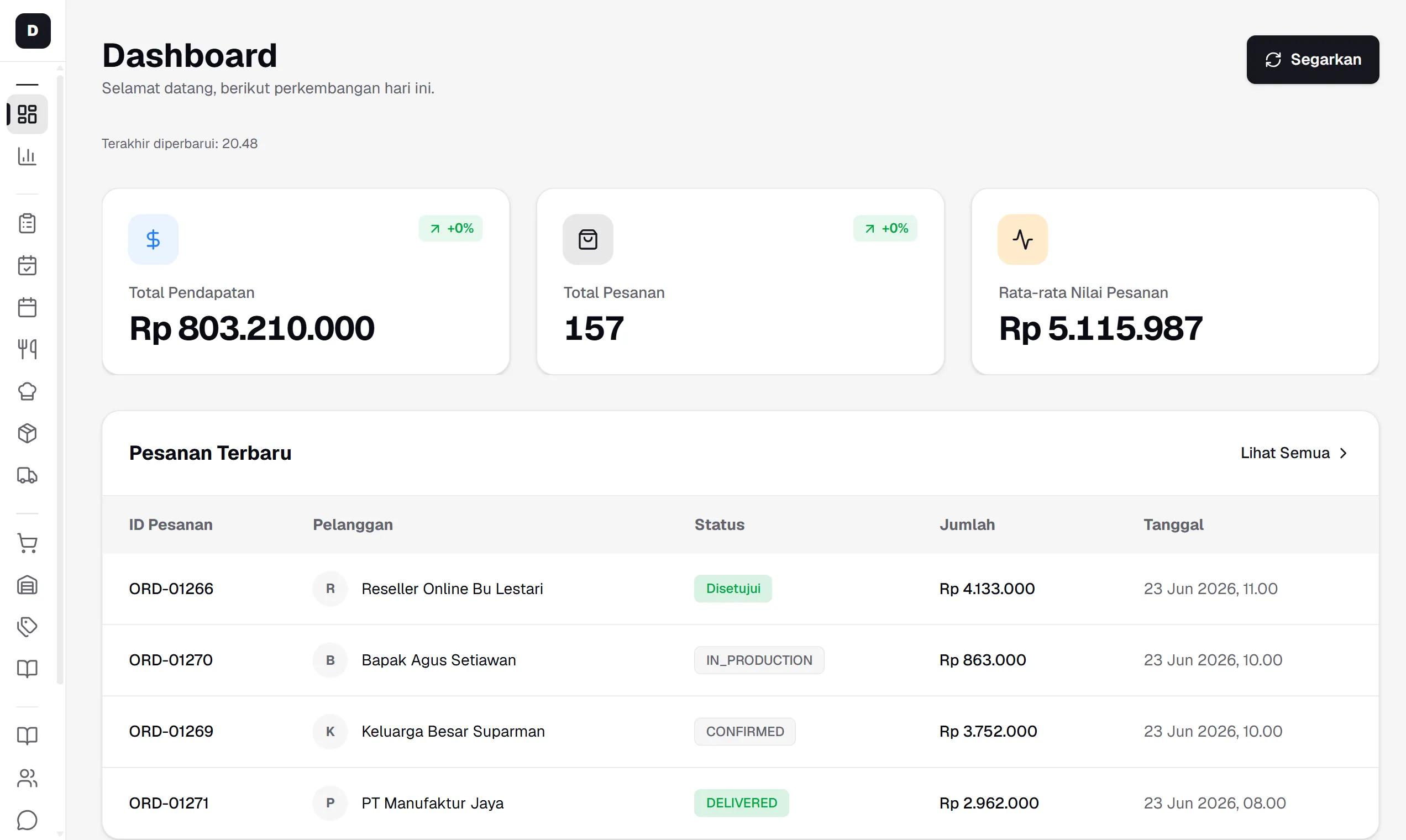This screenshot has width=1406, height=840.
Task: Click the +0% badge on Total Pendapatan
Action: [x=450, y=228]
